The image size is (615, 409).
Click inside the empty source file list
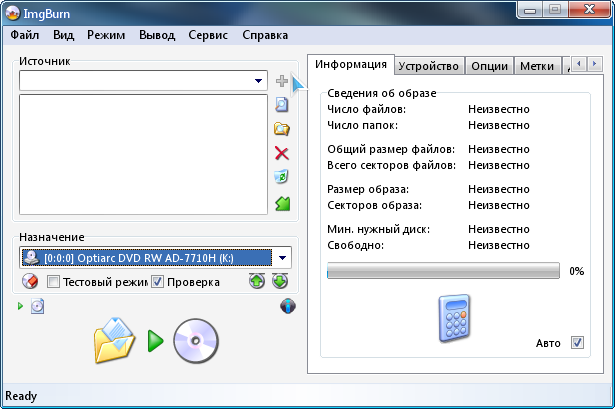[143, 154]
